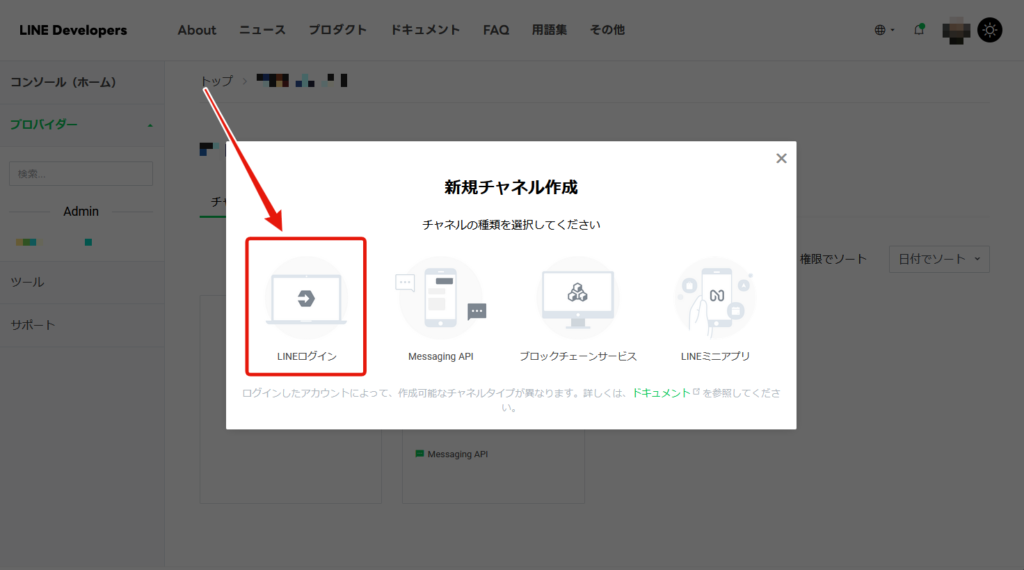
Task: Select the blurred provider entry under Admin
Action: point(54,242)
